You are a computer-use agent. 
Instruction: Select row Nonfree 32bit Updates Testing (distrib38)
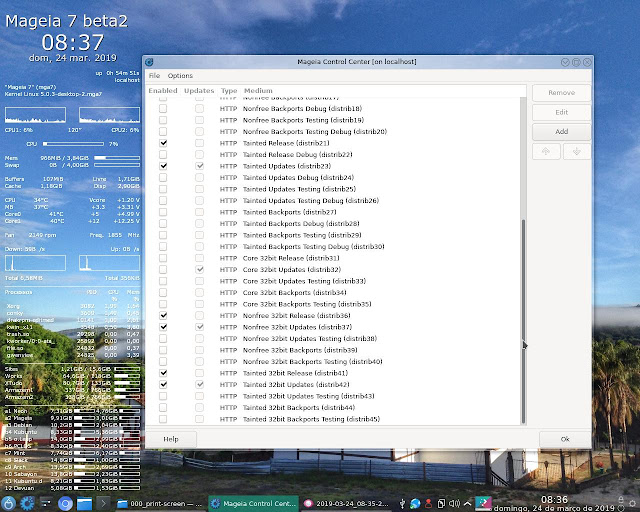pyautogui.click(x=333, y=338)
